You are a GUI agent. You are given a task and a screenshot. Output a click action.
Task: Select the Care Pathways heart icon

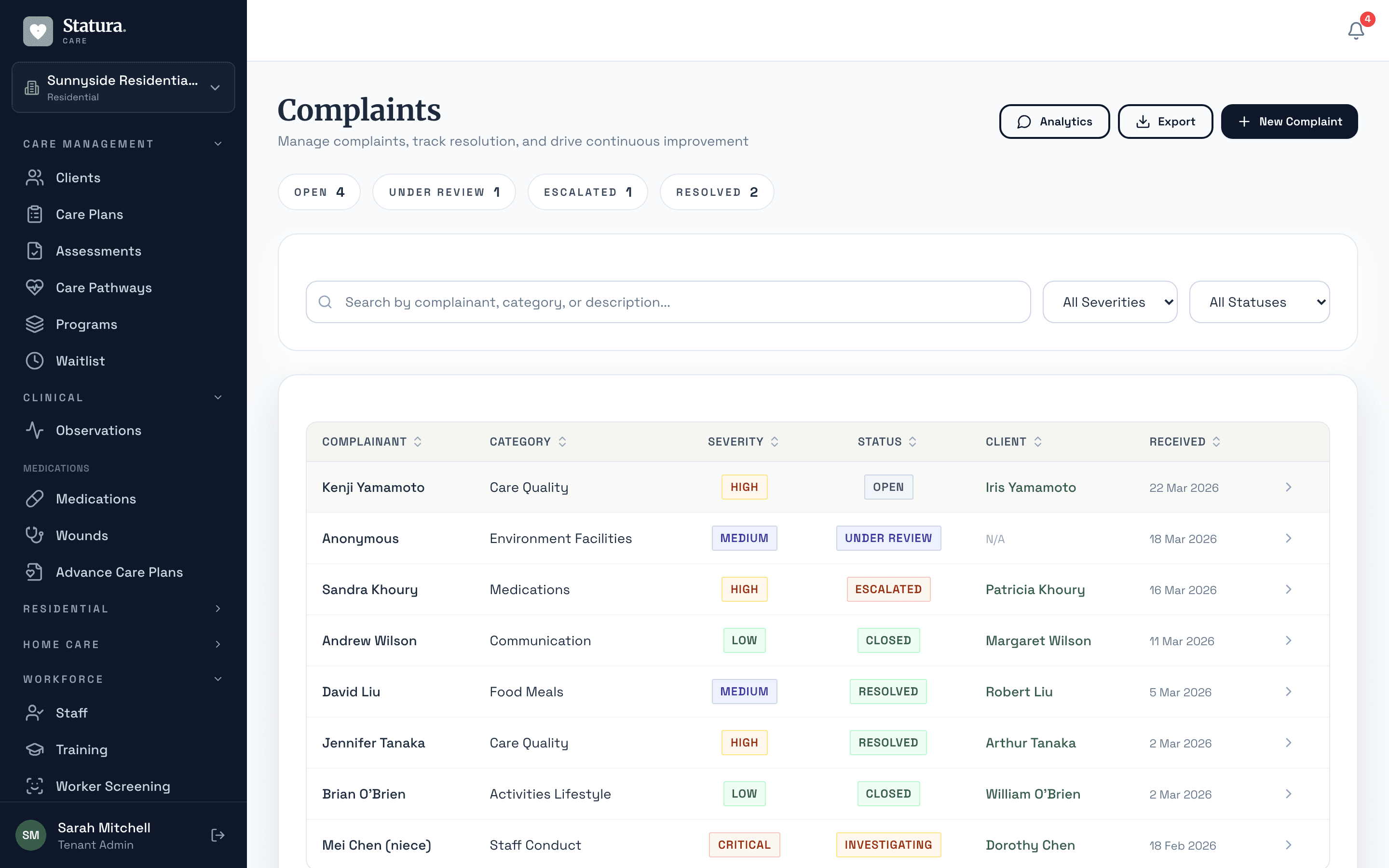34,287
